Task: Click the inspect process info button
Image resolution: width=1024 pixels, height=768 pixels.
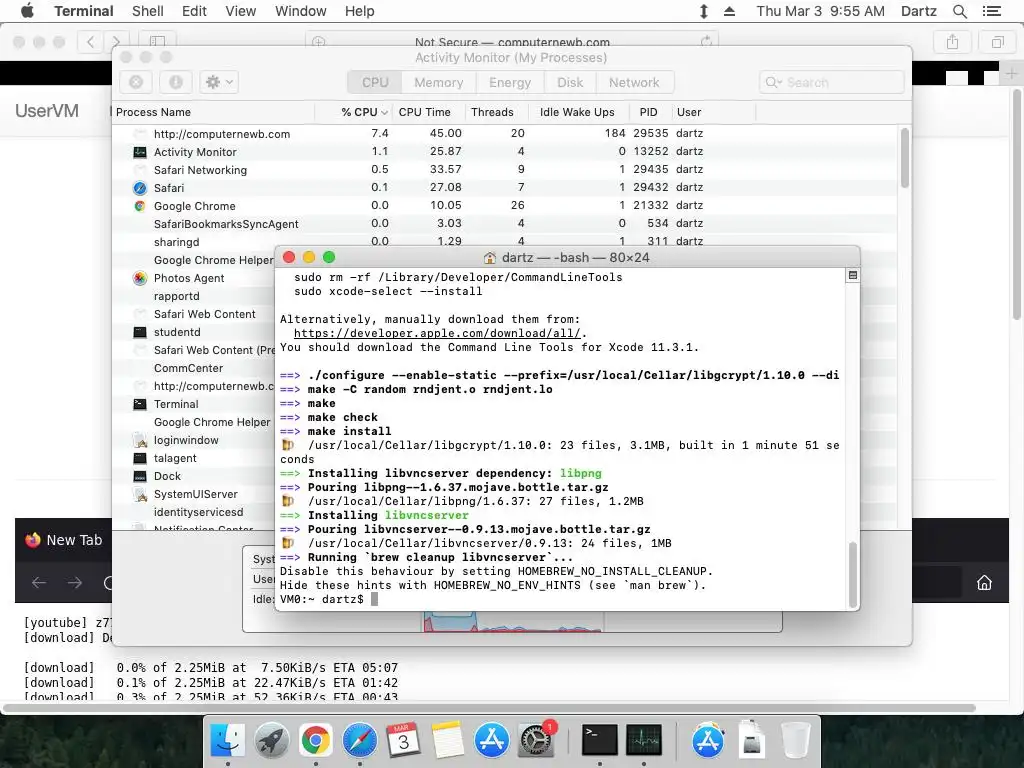Action: (176, 82)
